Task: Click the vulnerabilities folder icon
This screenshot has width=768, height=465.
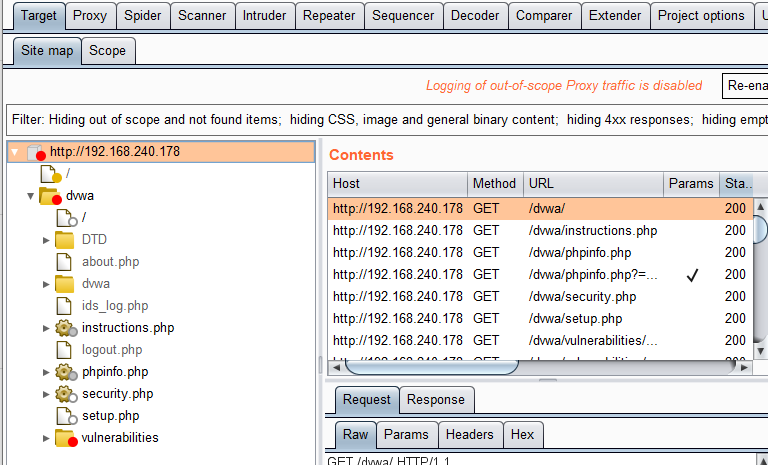Action: pos(66,438)
